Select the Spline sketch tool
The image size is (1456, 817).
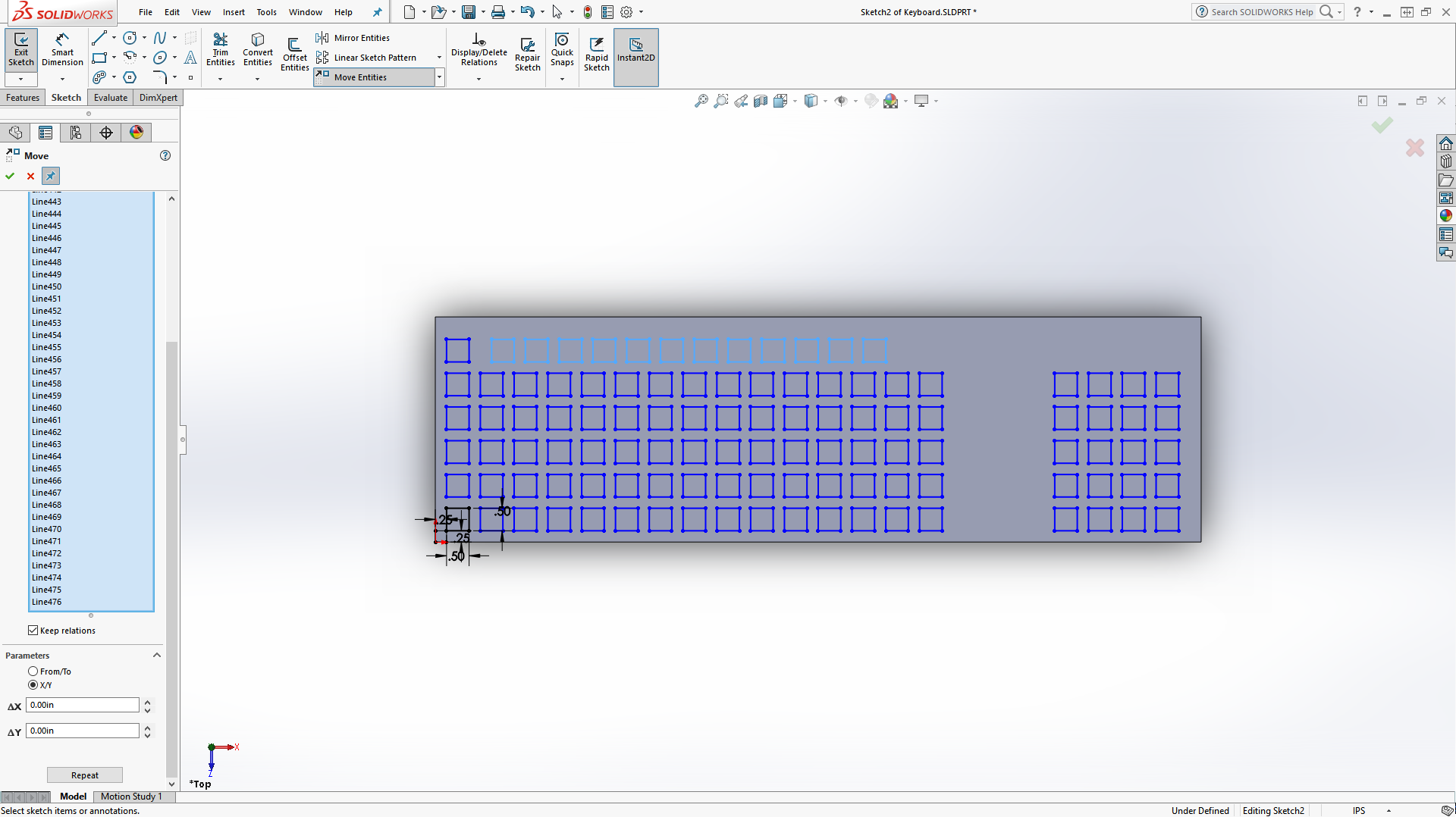coord(160,37)
